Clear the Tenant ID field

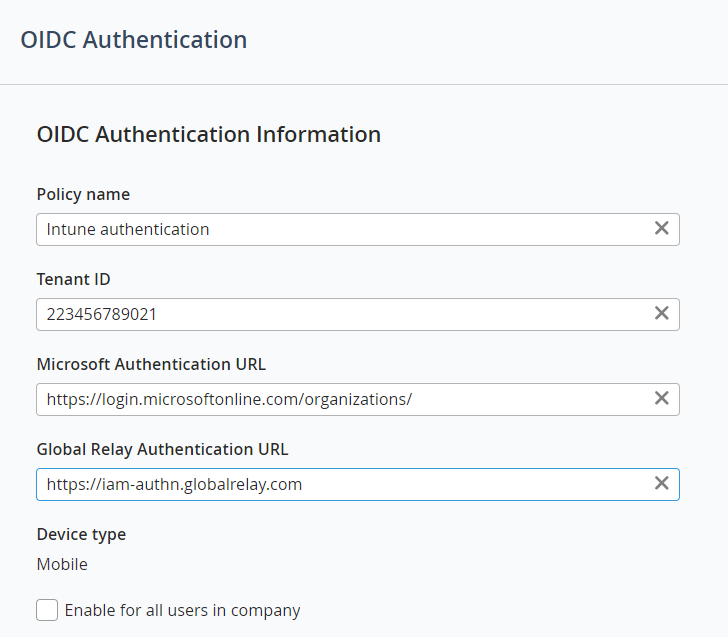tap(661, 313)
